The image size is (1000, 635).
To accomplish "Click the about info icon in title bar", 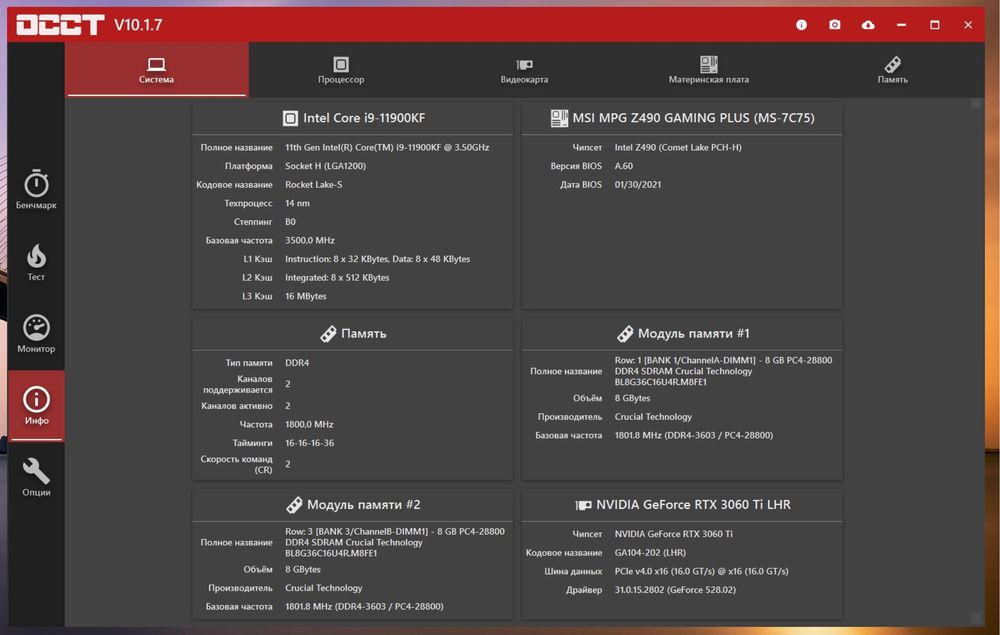I will [x=801, y=25].
